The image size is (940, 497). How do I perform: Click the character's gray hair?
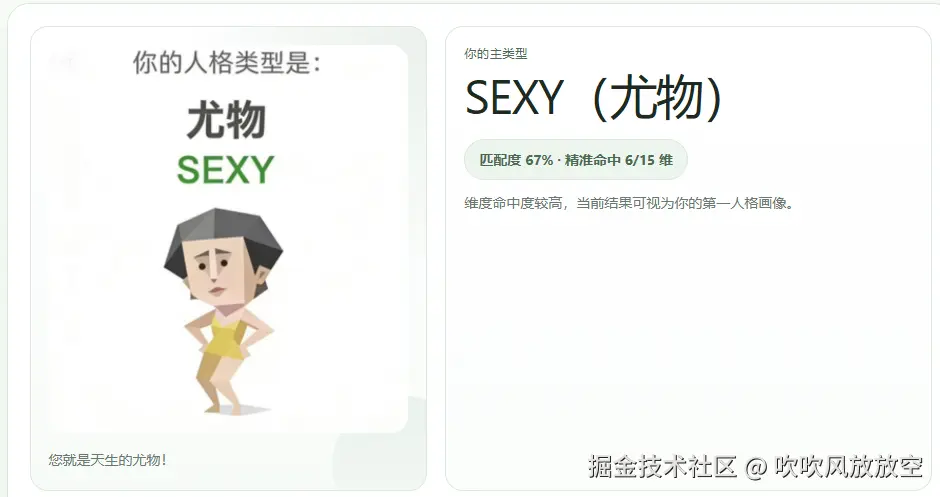(223, 237)
